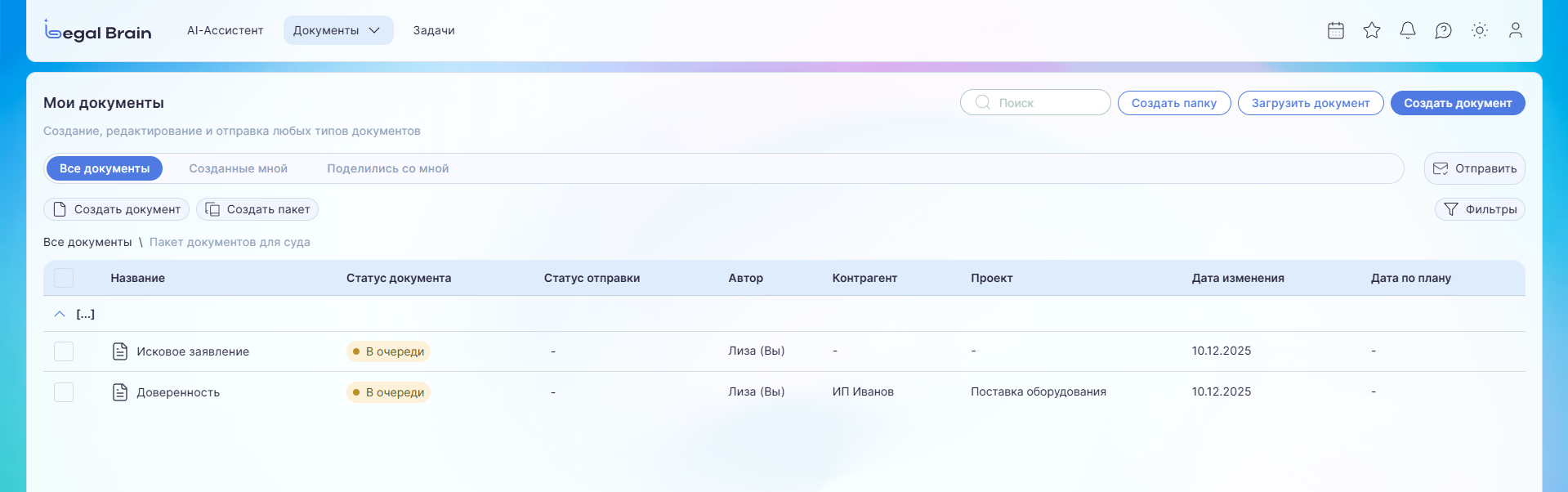Open the chat help icon
The height and width of the screenshot is (492, 1568).
pos(1444,30)
